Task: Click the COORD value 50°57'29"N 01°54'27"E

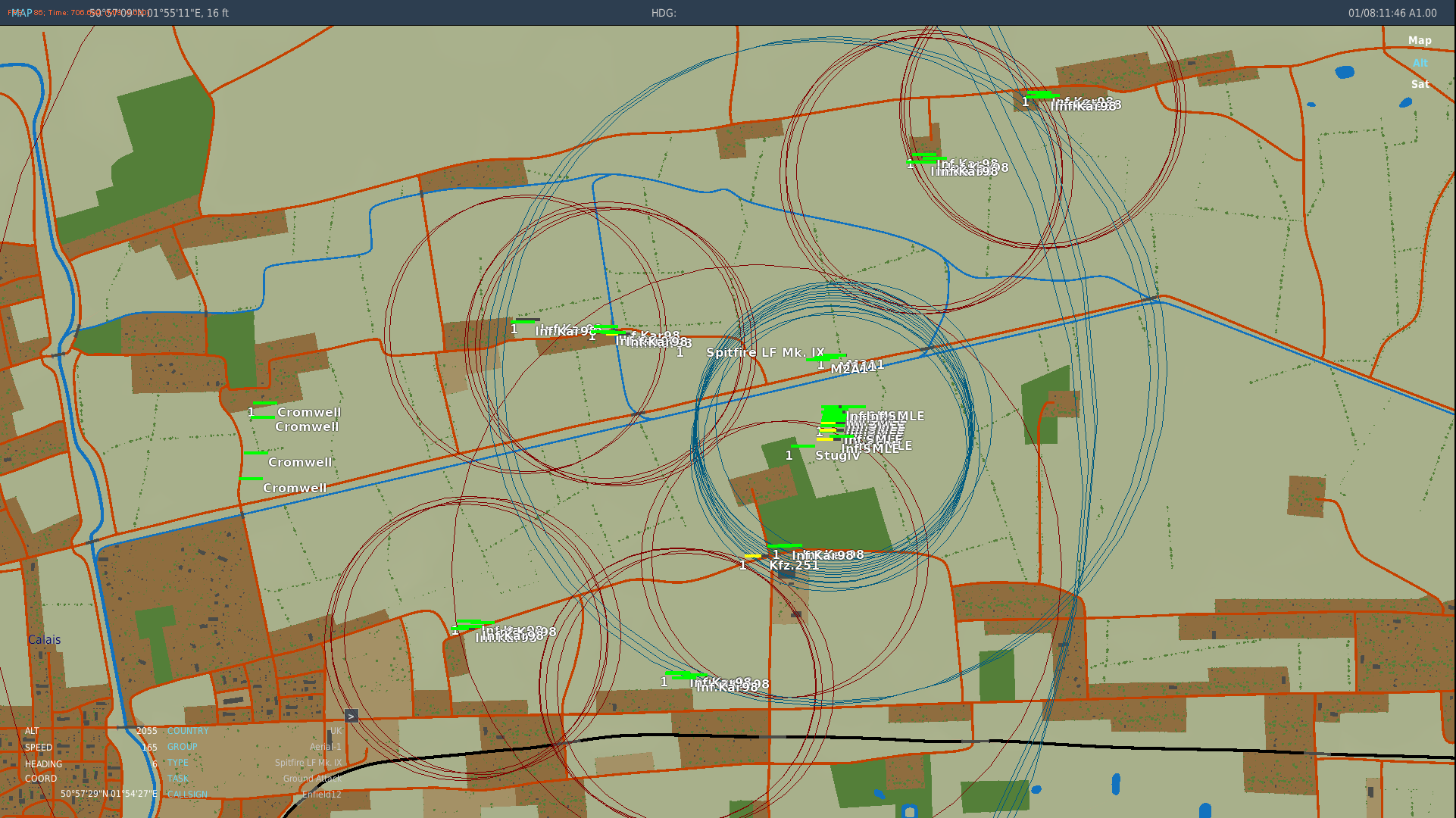Action: point(109,794)
